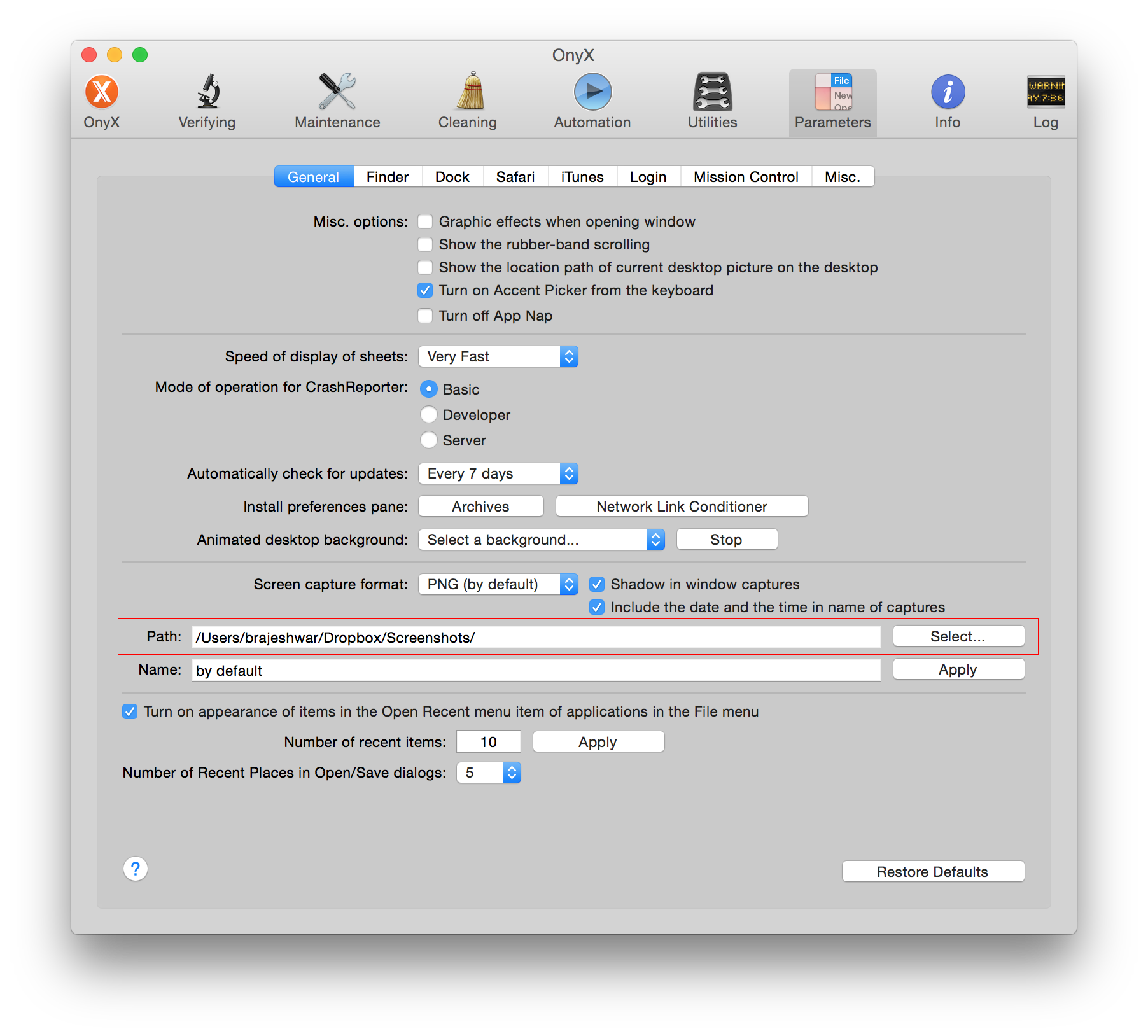Click the Restore Defaults button
Image resolution: width=1148 pixels, height=1036 pixels.
click(932, 872)
